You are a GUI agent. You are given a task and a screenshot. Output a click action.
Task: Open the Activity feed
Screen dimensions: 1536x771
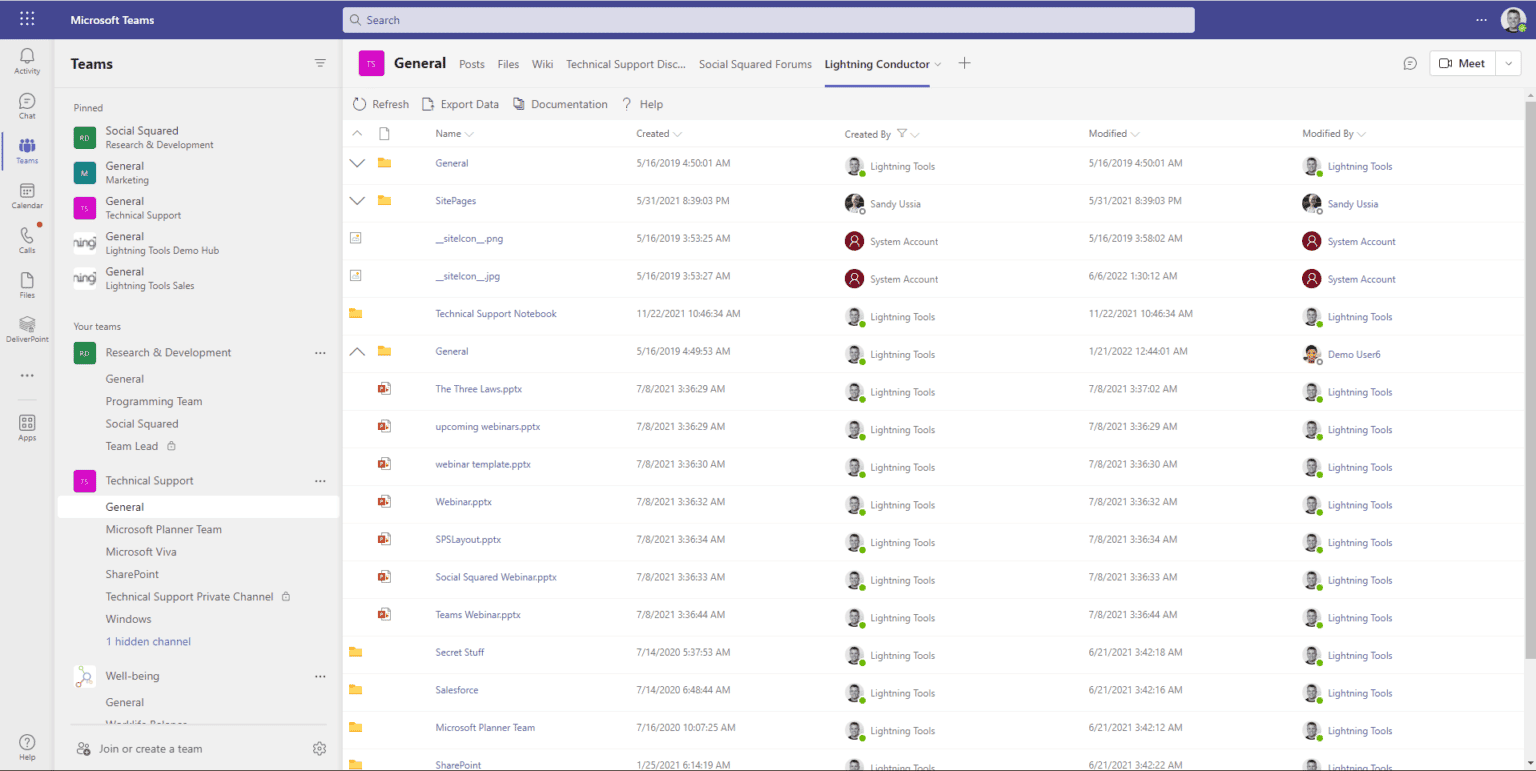tap(26, 58)
